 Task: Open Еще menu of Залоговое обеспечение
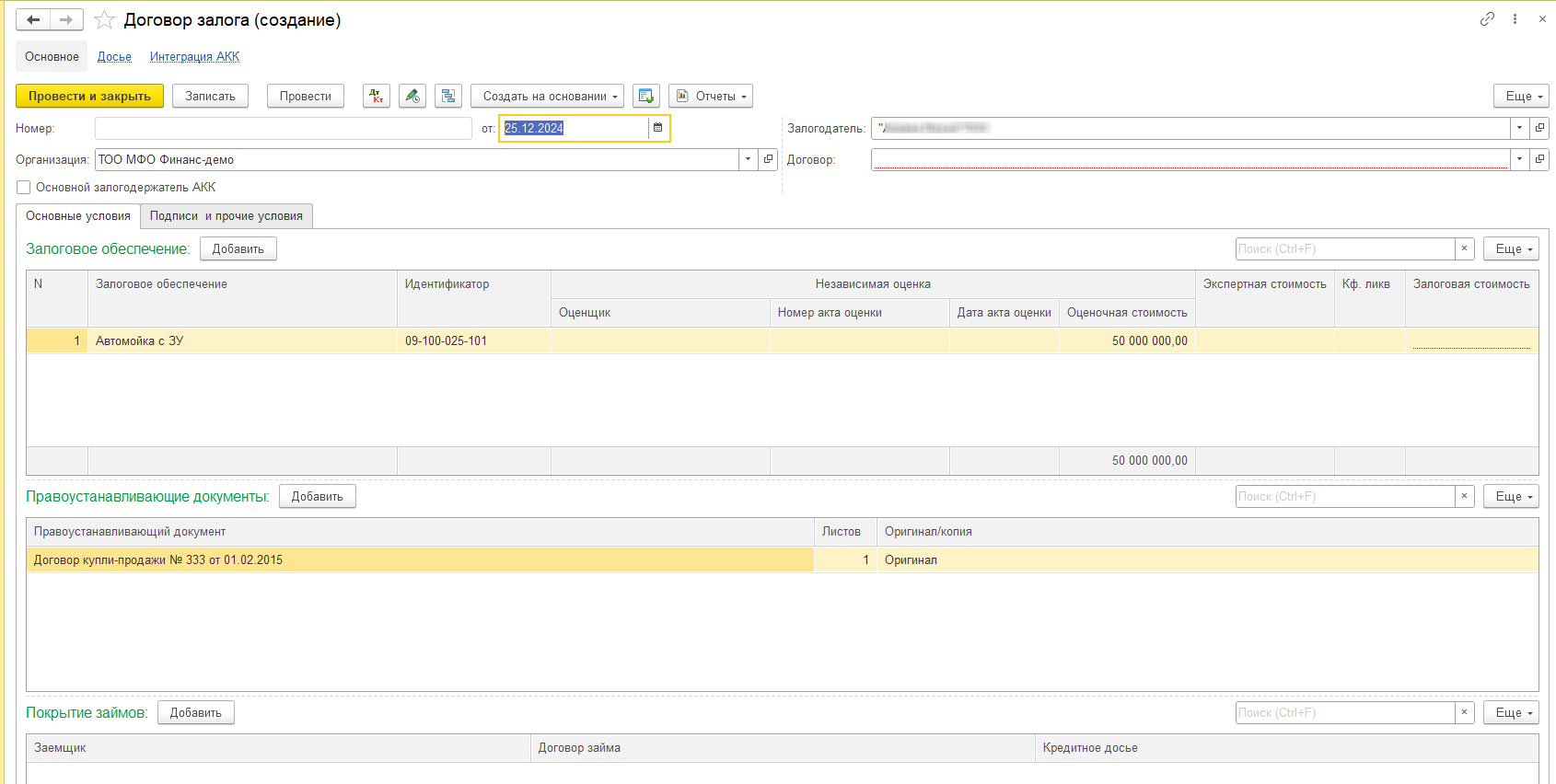point(1511,248)
